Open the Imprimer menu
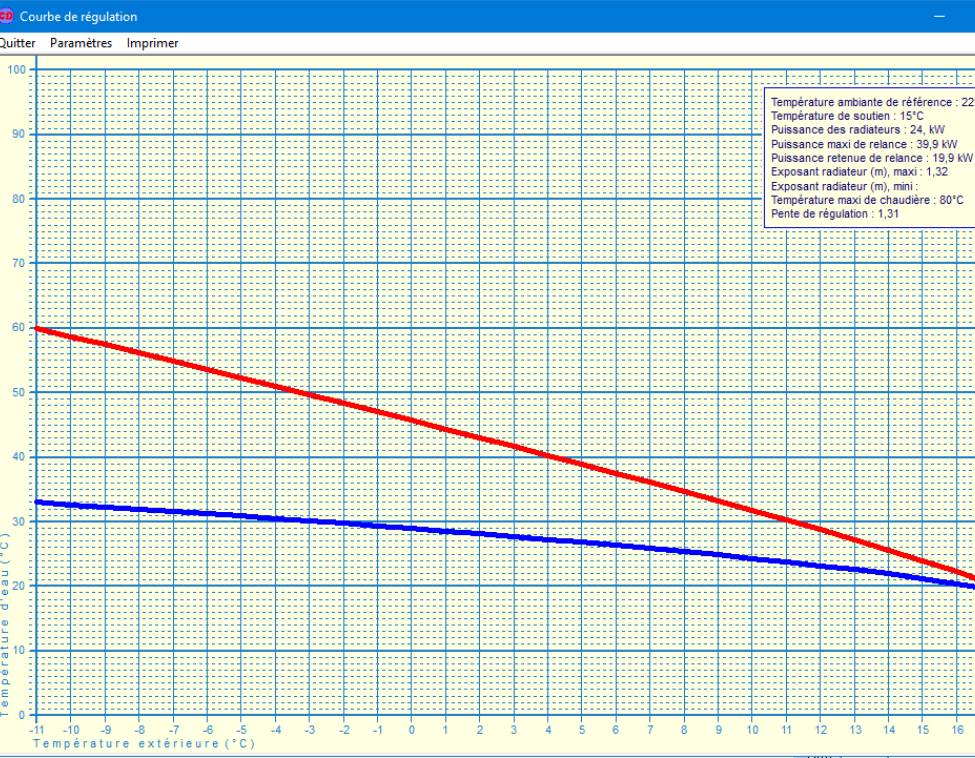This screenshot has height=758, width=975. point(151,43)
